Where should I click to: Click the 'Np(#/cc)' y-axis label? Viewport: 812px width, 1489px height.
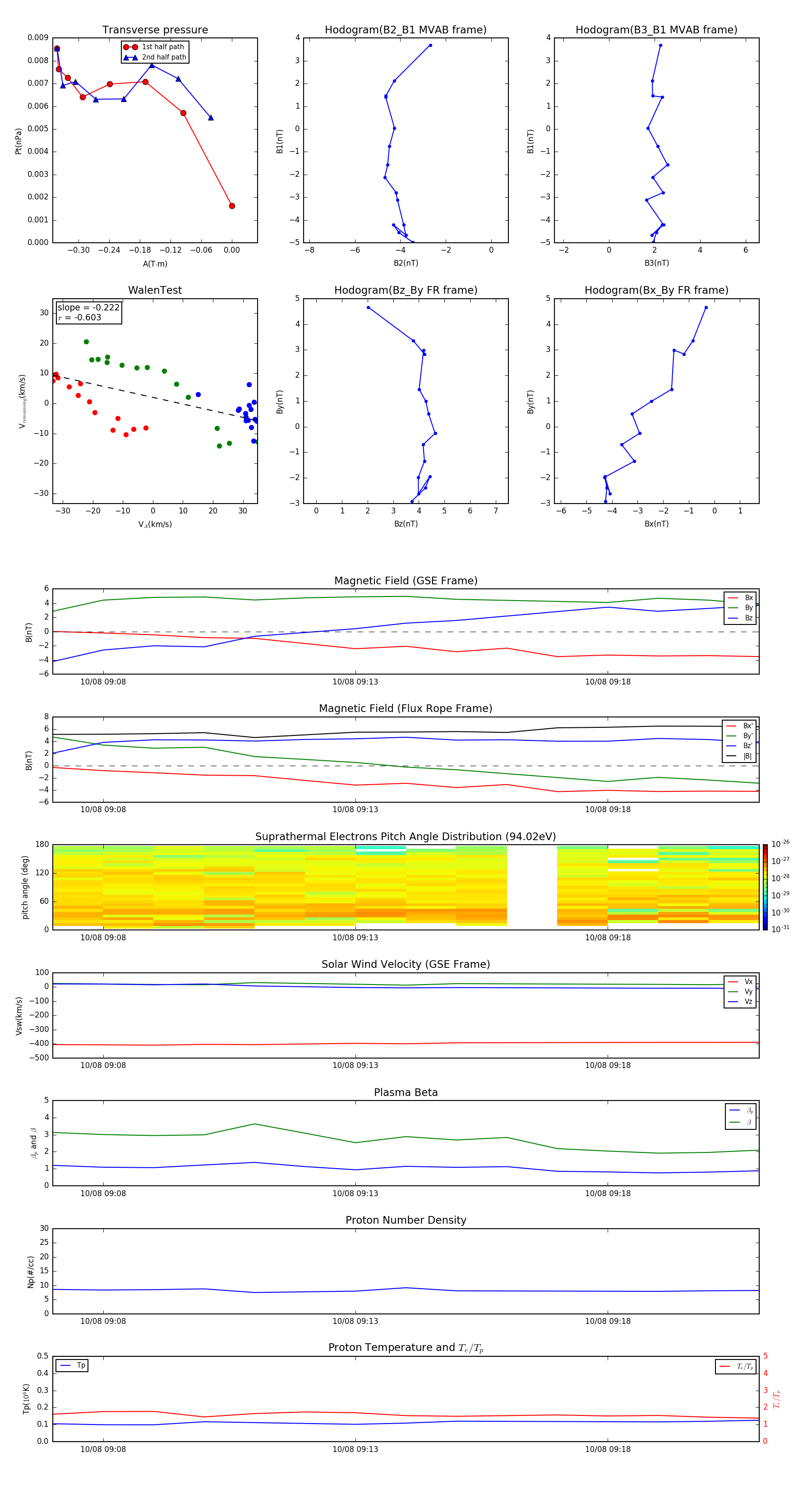pos(31,1271)
